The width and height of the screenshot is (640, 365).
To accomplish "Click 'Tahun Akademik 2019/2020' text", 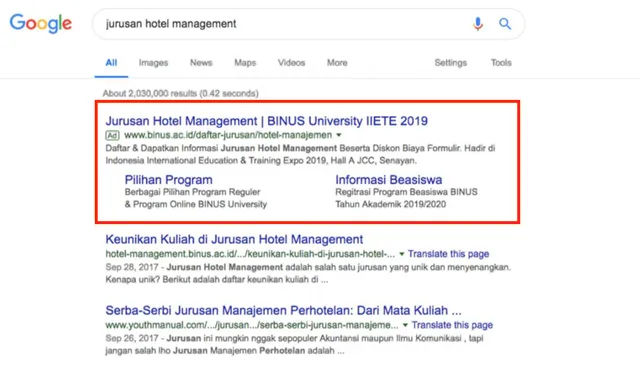I will [391, 204].
